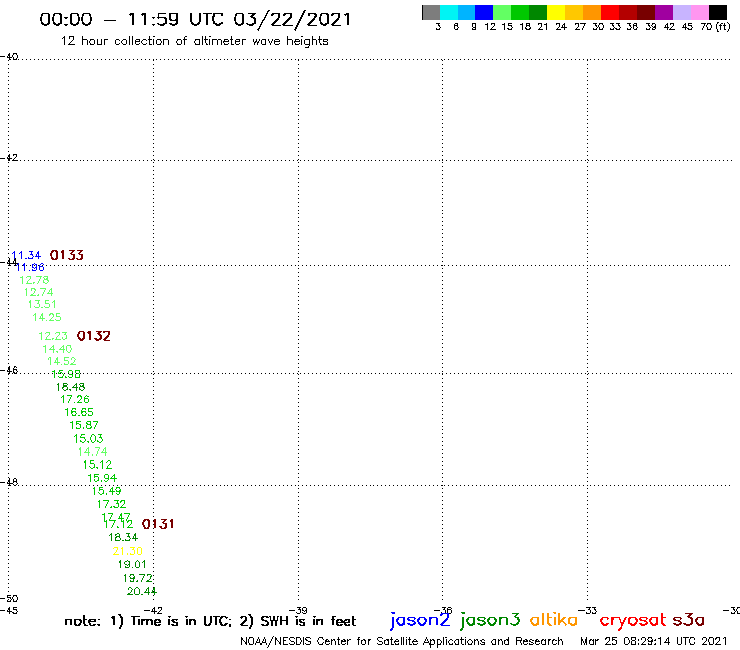
Task: Click the 'note: 1) Time is in UTC' text
Action: (x=148, y=621)
